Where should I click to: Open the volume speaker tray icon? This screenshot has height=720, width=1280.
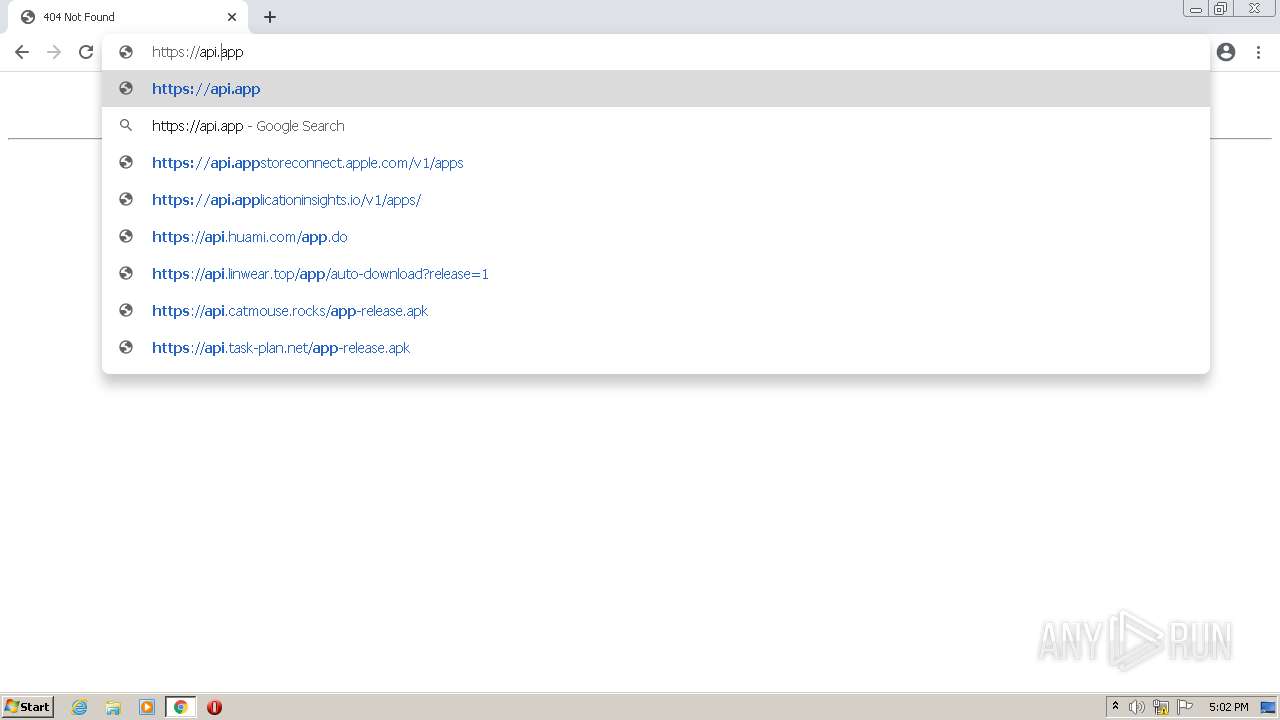tap(1137, 707)
